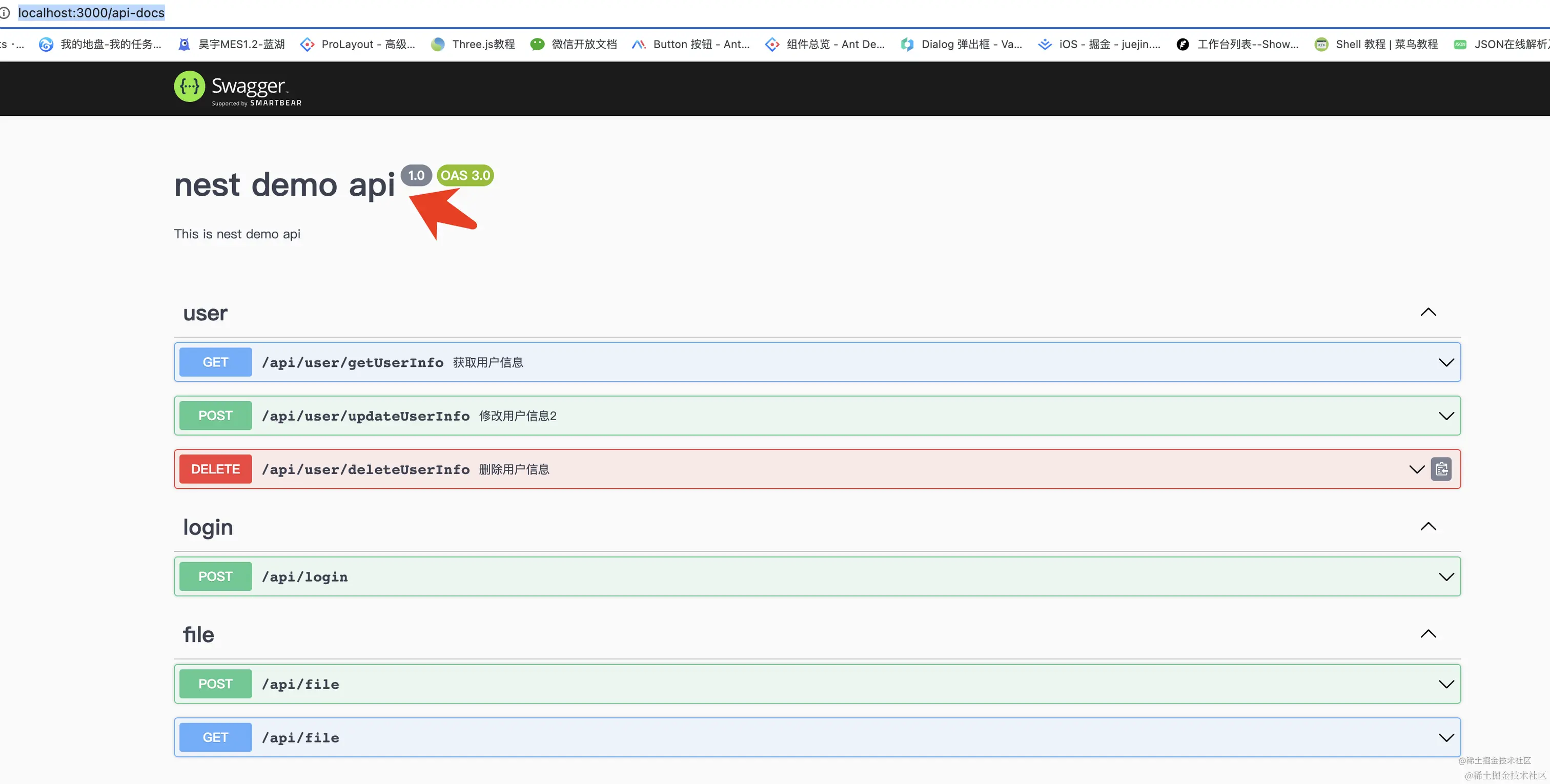Click the Swagger logo
The height and width of the screenshot is (784, 1550).
[236, 89]
